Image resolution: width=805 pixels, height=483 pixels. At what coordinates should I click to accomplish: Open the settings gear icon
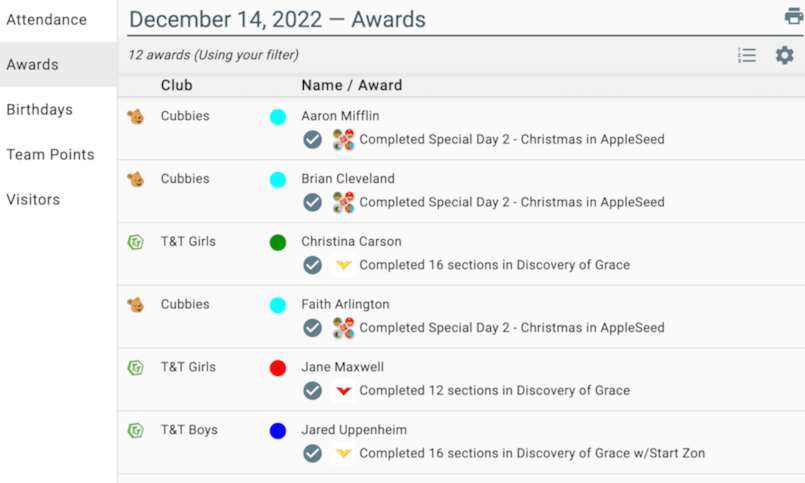[x=785, y=56]
